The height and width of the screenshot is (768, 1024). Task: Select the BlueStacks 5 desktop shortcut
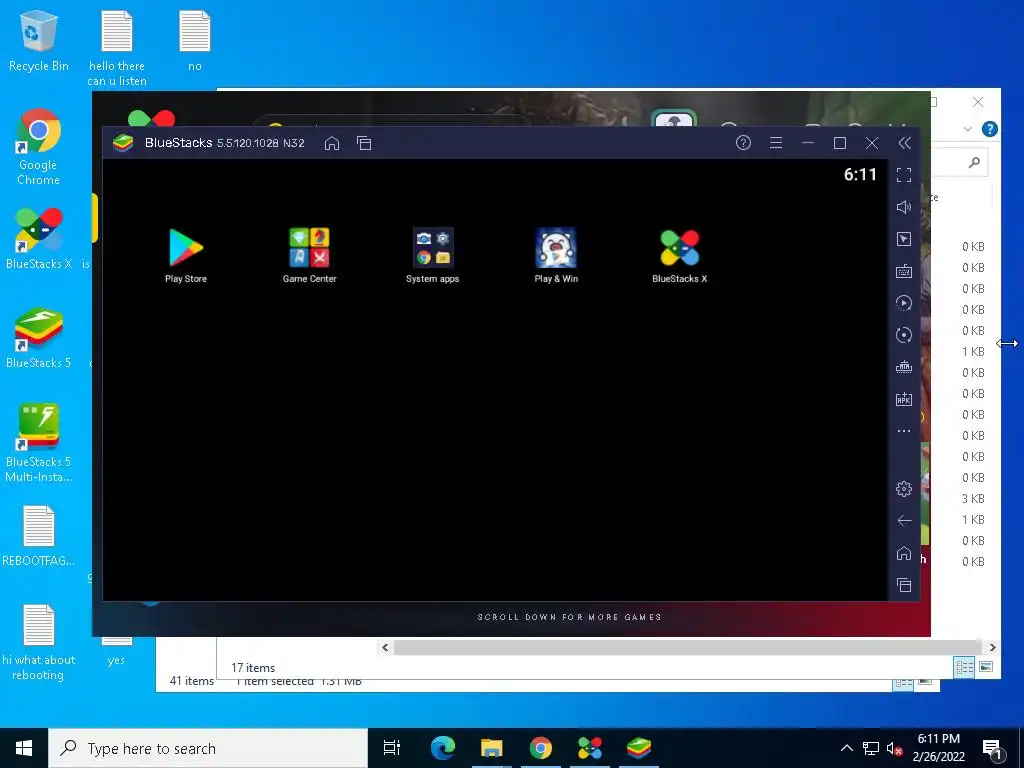pyautogui.click(x=38, y=338)
